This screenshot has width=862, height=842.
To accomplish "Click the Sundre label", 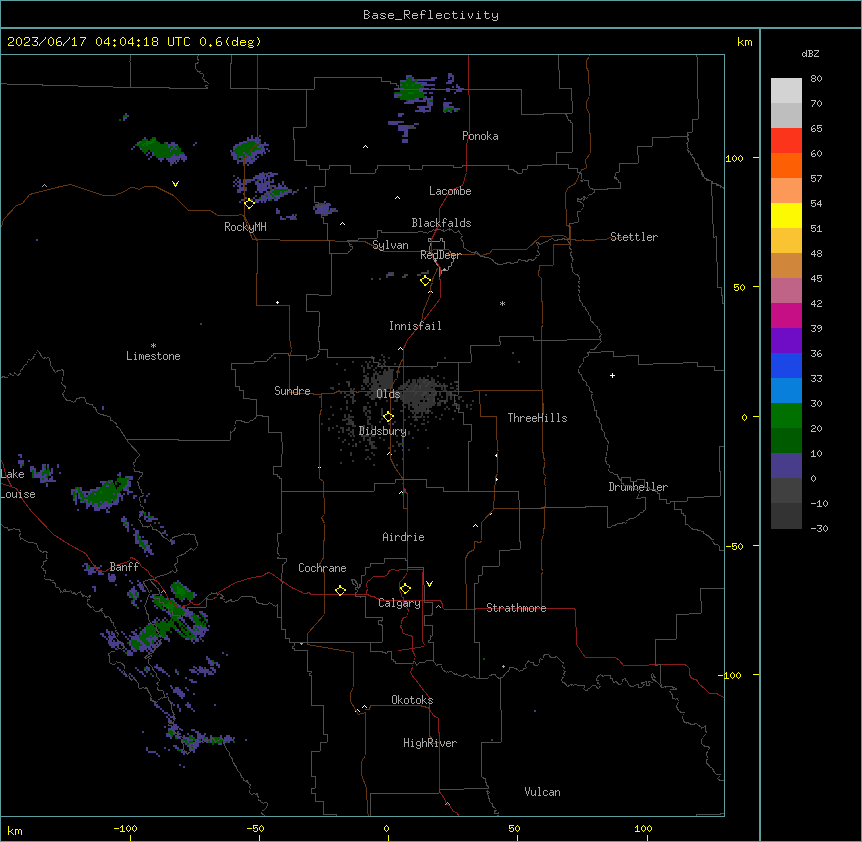I will click(292, 391).
